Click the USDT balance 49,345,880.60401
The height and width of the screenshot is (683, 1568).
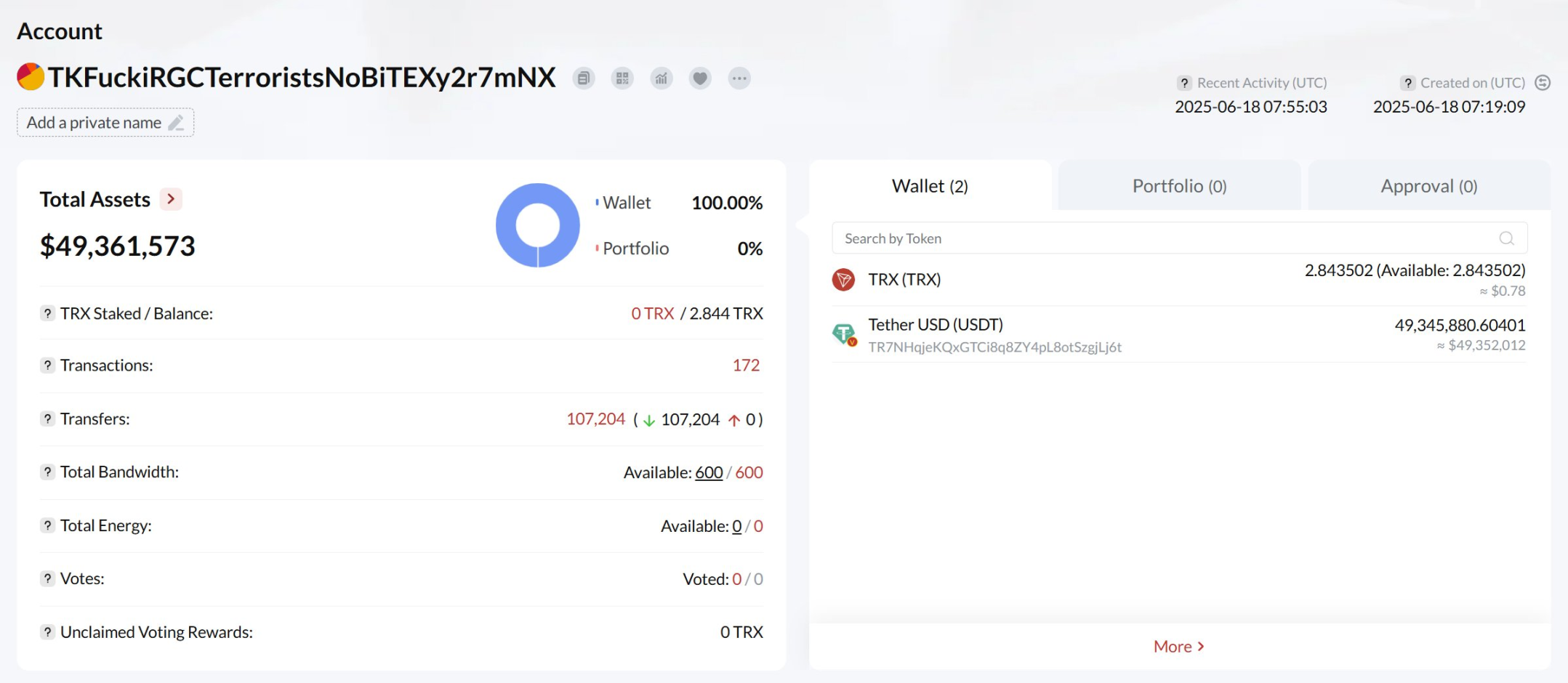(1460, 325)
